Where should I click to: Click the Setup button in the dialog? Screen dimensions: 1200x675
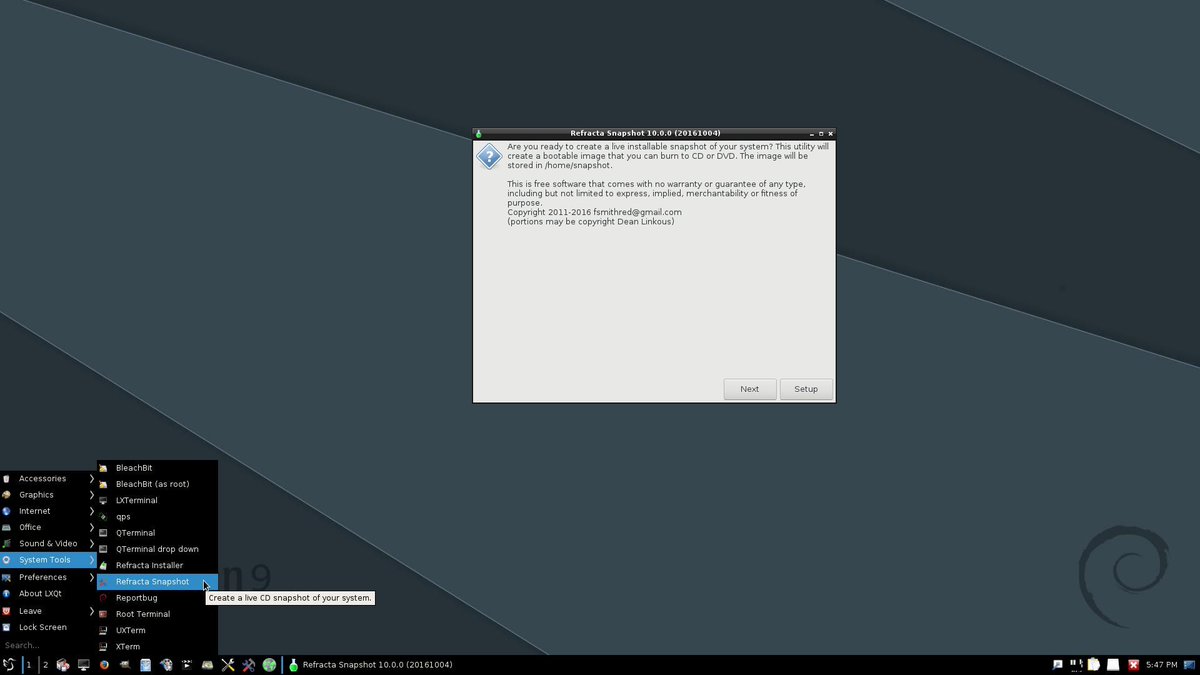806,389
